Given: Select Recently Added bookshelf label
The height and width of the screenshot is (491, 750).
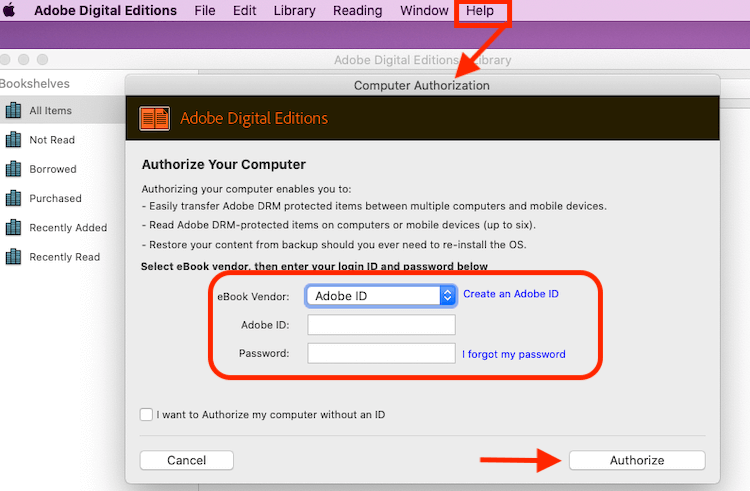Looking at the screenshot, I should click(x=68, y=228).
